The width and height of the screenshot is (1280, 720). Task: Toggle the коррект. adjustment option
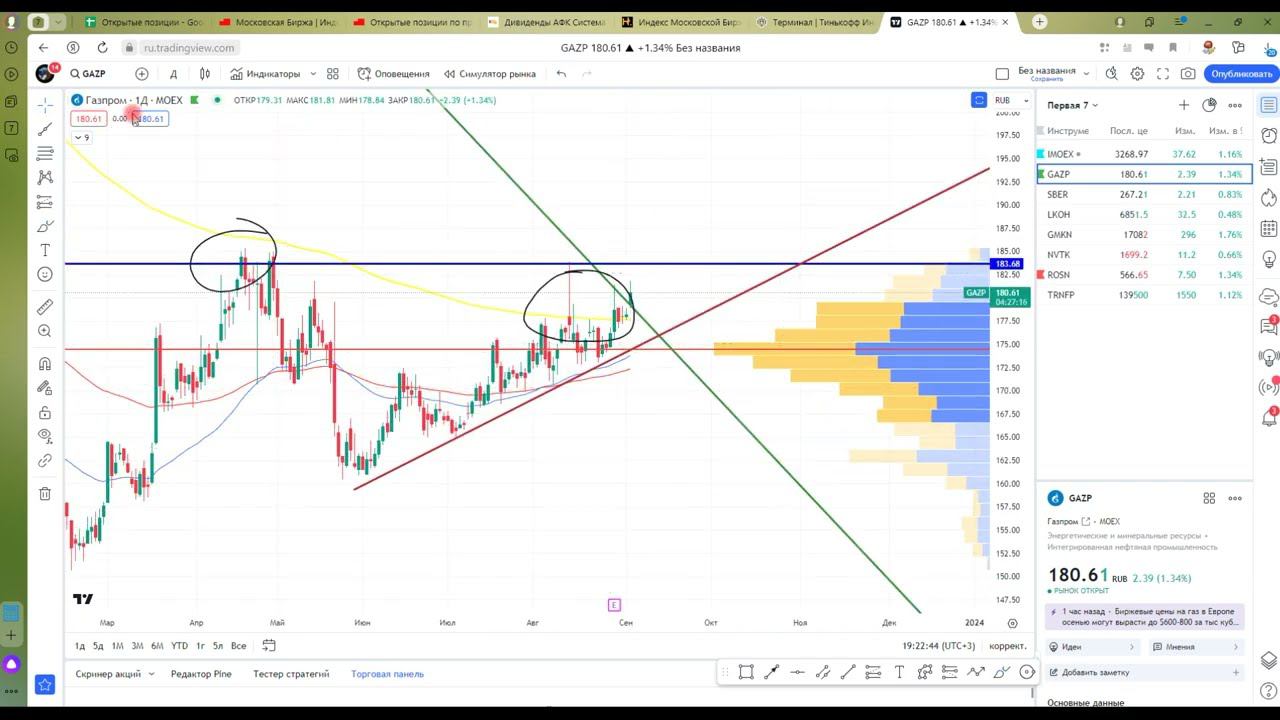tap(1007, 646)
